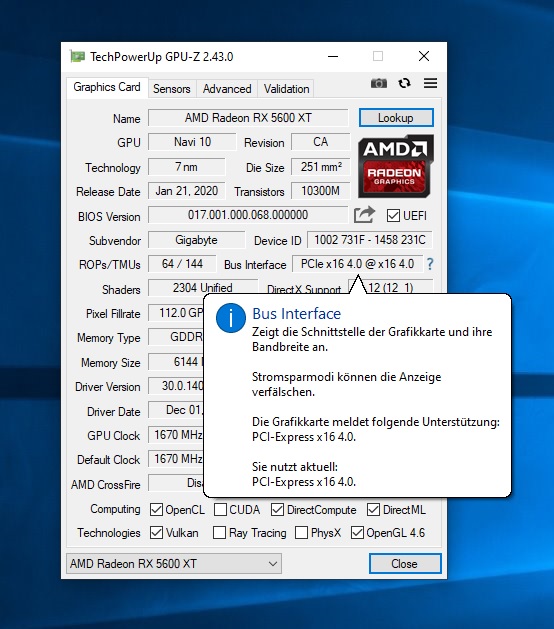The height and width of the screenshot is (629, 554).
Task: Go to the Validation tab
Action: coord(286,89)
